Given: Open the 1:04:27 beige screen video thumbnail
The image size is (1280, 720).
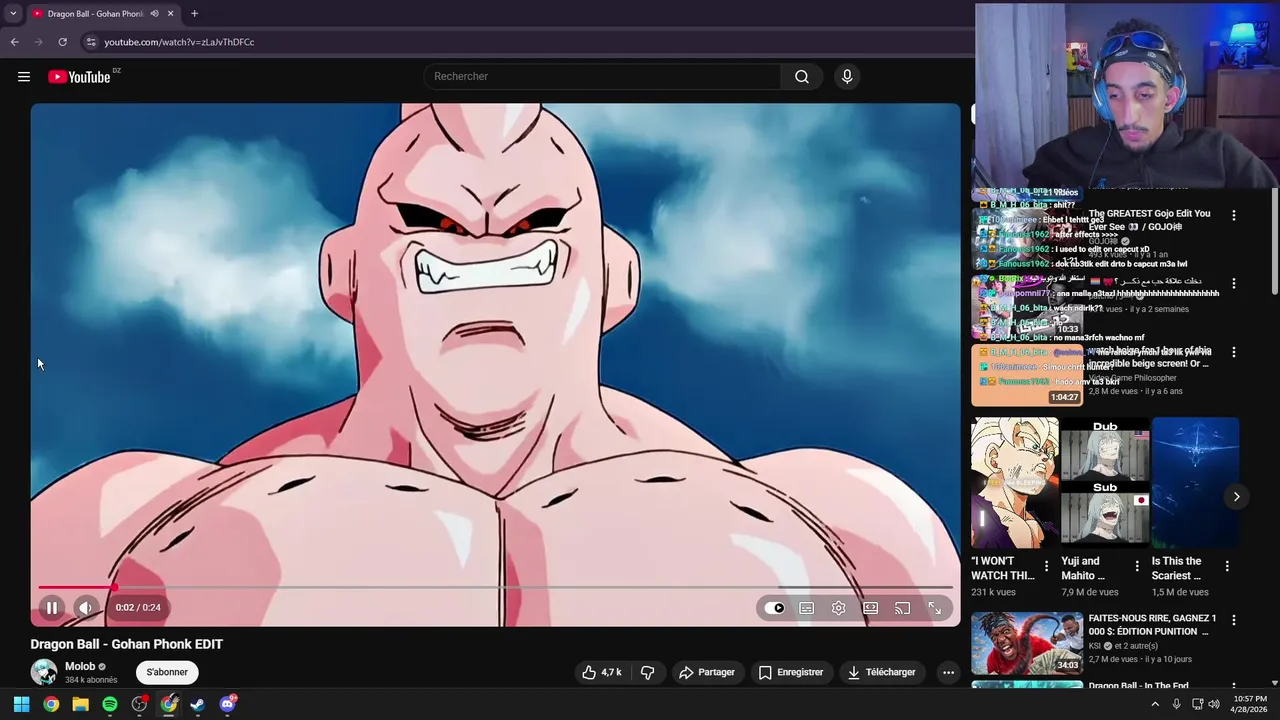Looking at the screenshot, I should [x=1027, y=375].
